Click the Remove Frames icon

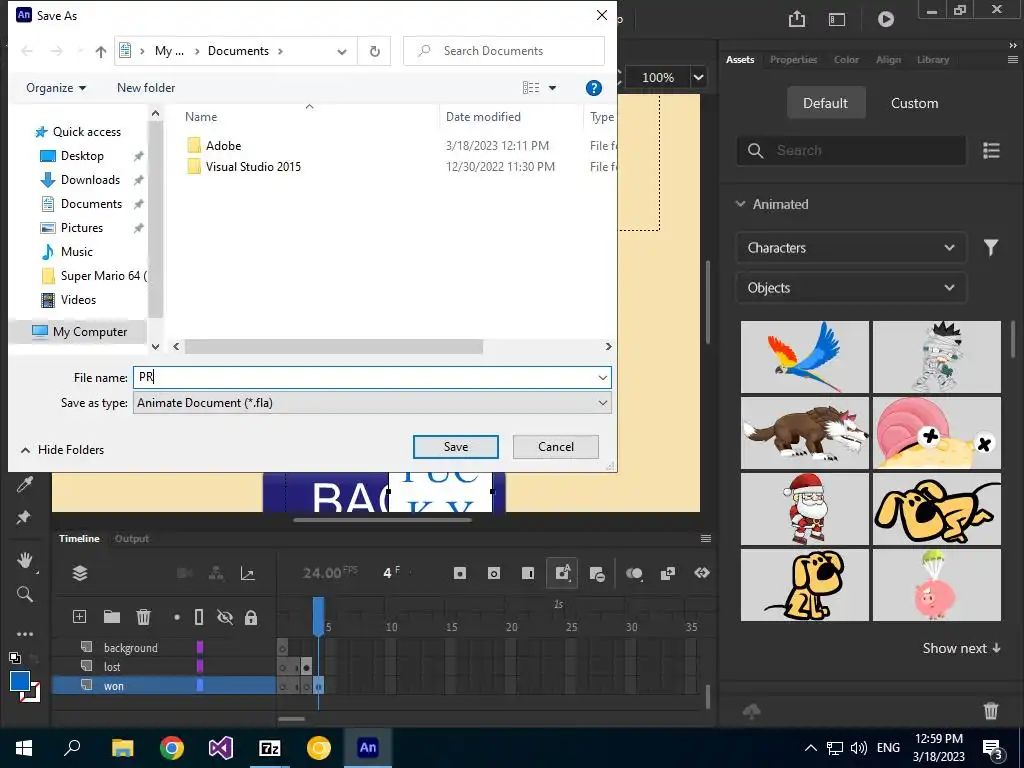[x=597, y=574]
